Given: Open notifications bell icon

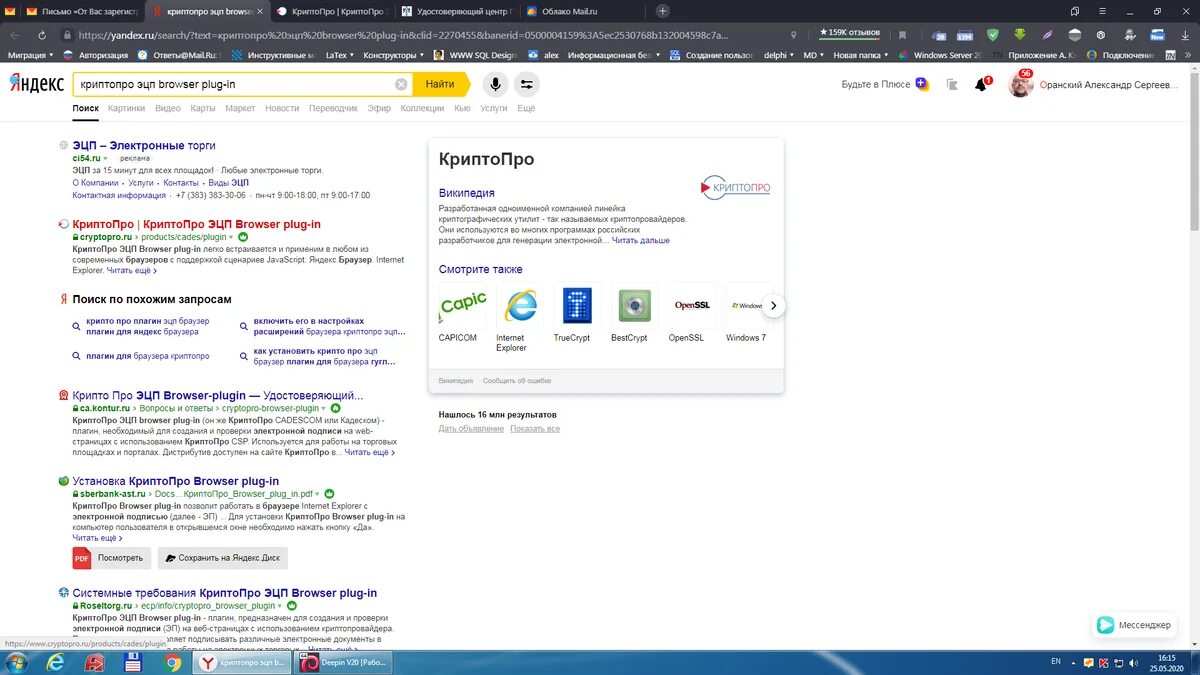Looking at the screenshot, I should point(981,85).
